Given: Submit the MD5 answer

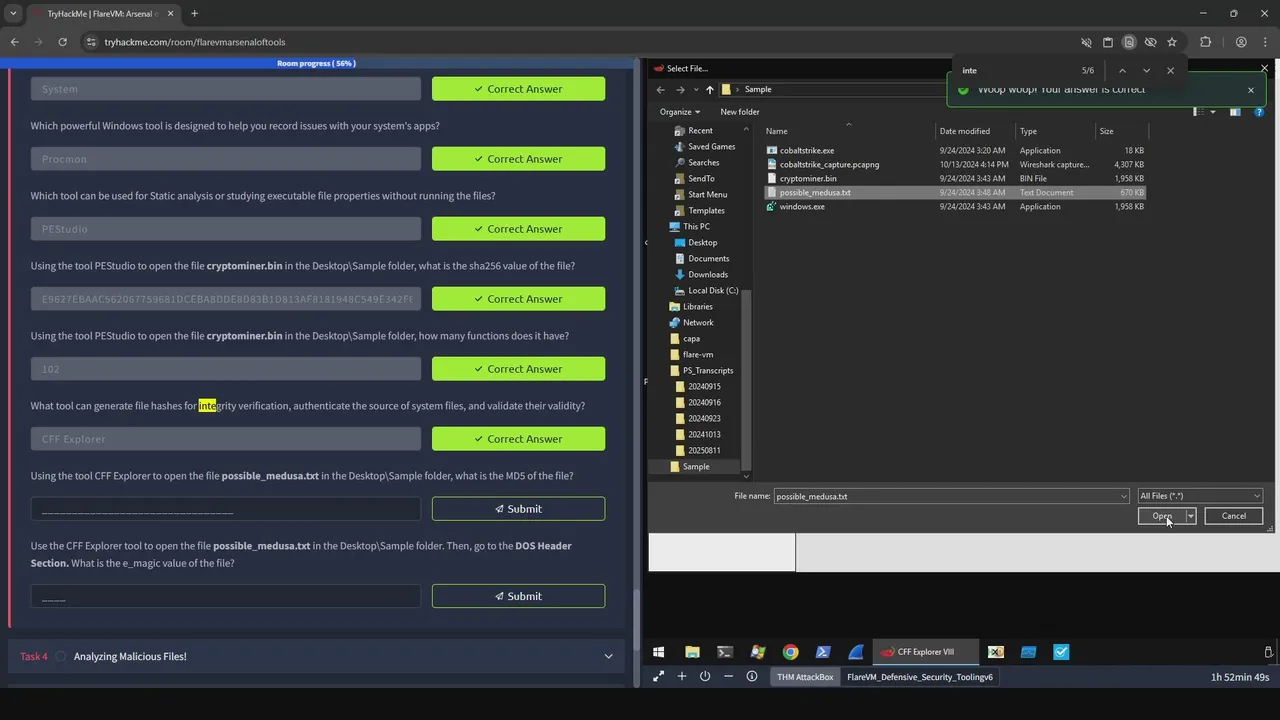Looking at the screenshot, I should (518, 509).
